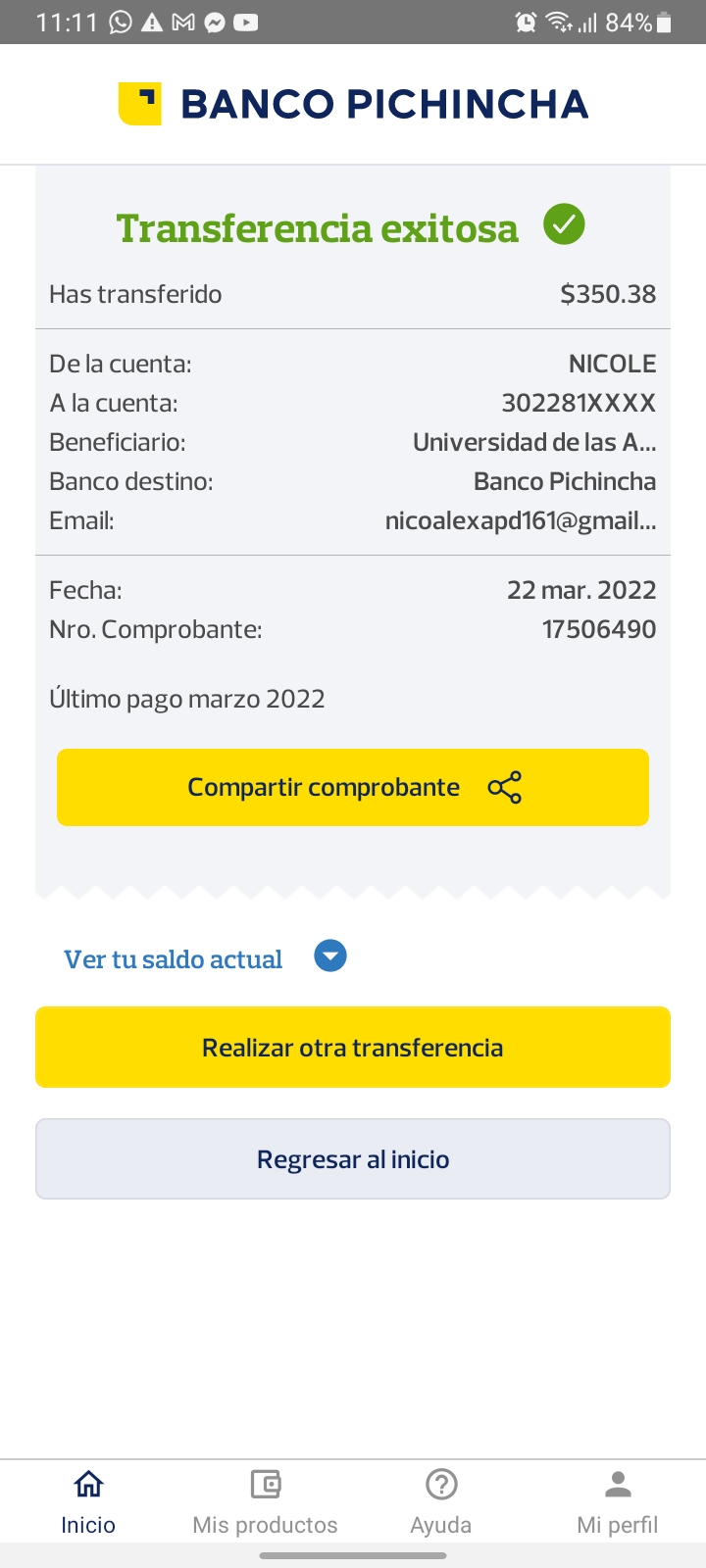Click Ver tu saldo actual link
The image size is (706, 1568).
point(174,959)
